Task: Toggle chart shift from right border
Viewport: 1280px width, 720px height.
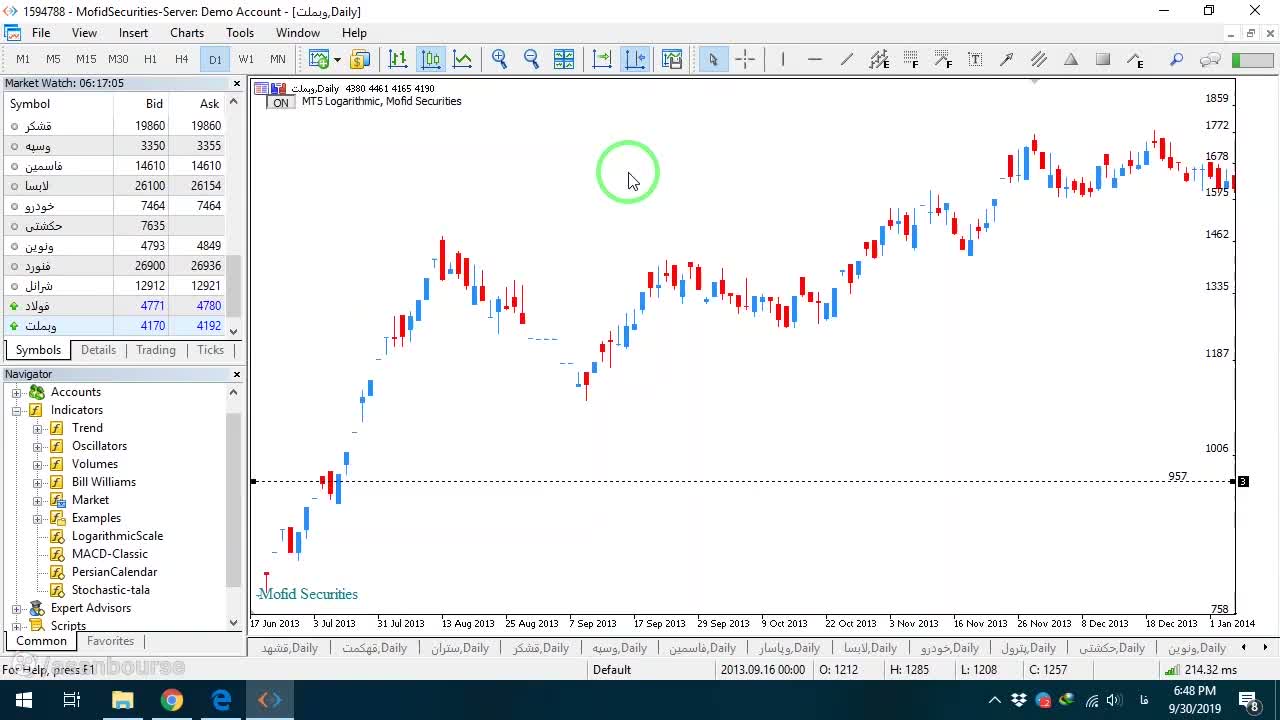Action: tap(635, 59)
